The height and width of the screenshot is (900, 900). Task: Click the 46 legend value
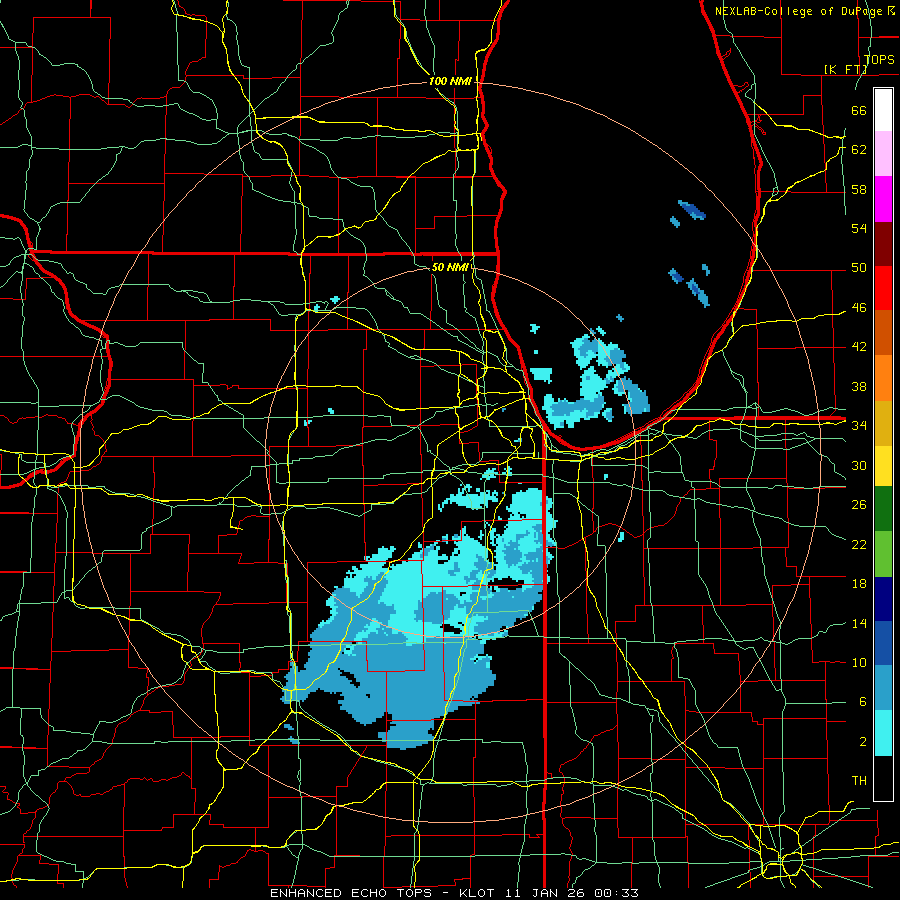click(859, 308)
